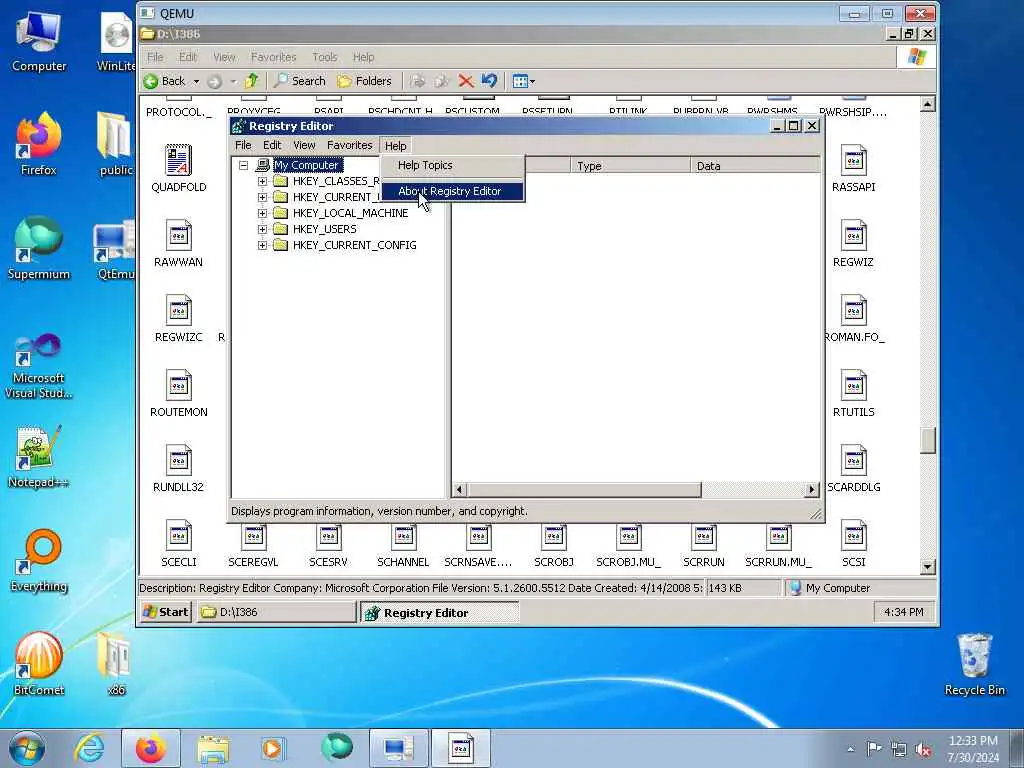Open Windows Explorer from the Windows 7 taskbar
This screenshot has height=768, width=1024.
(x=213, y=748)
